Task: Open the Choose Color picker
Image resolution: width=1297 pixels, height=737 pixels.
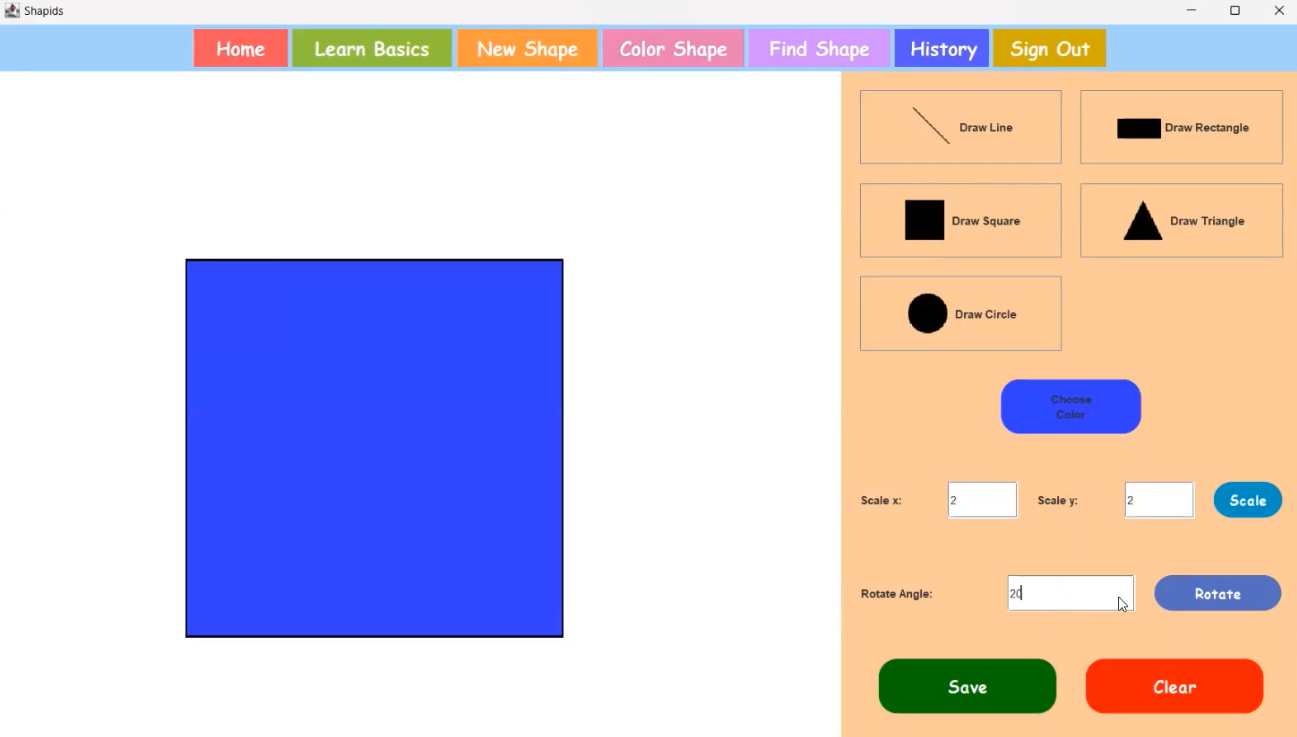Action: point(1070,406)
